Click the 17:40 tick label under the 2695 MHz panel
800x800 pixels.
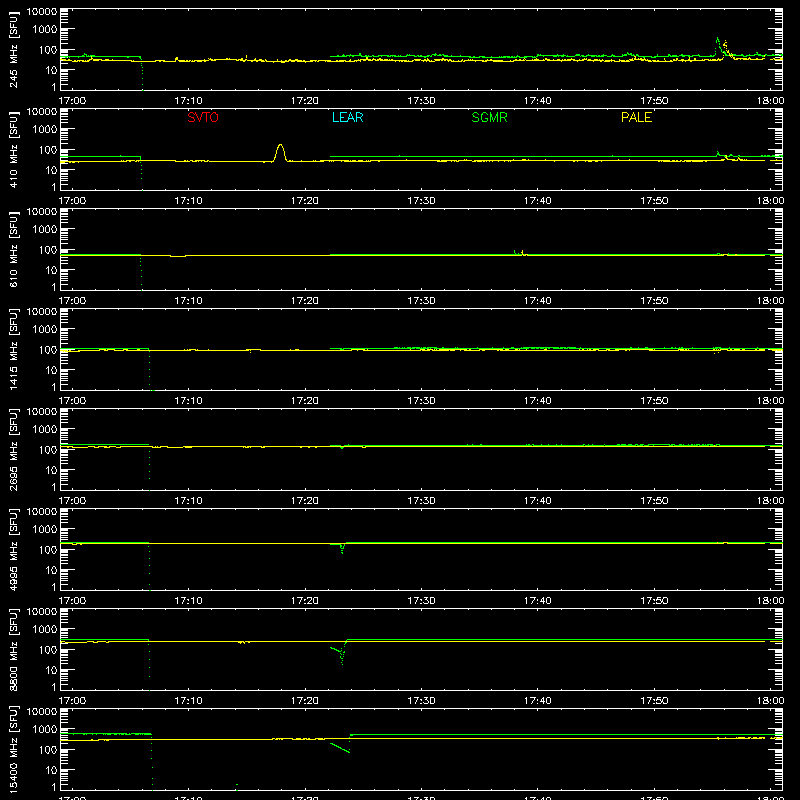tap(538, 501)
